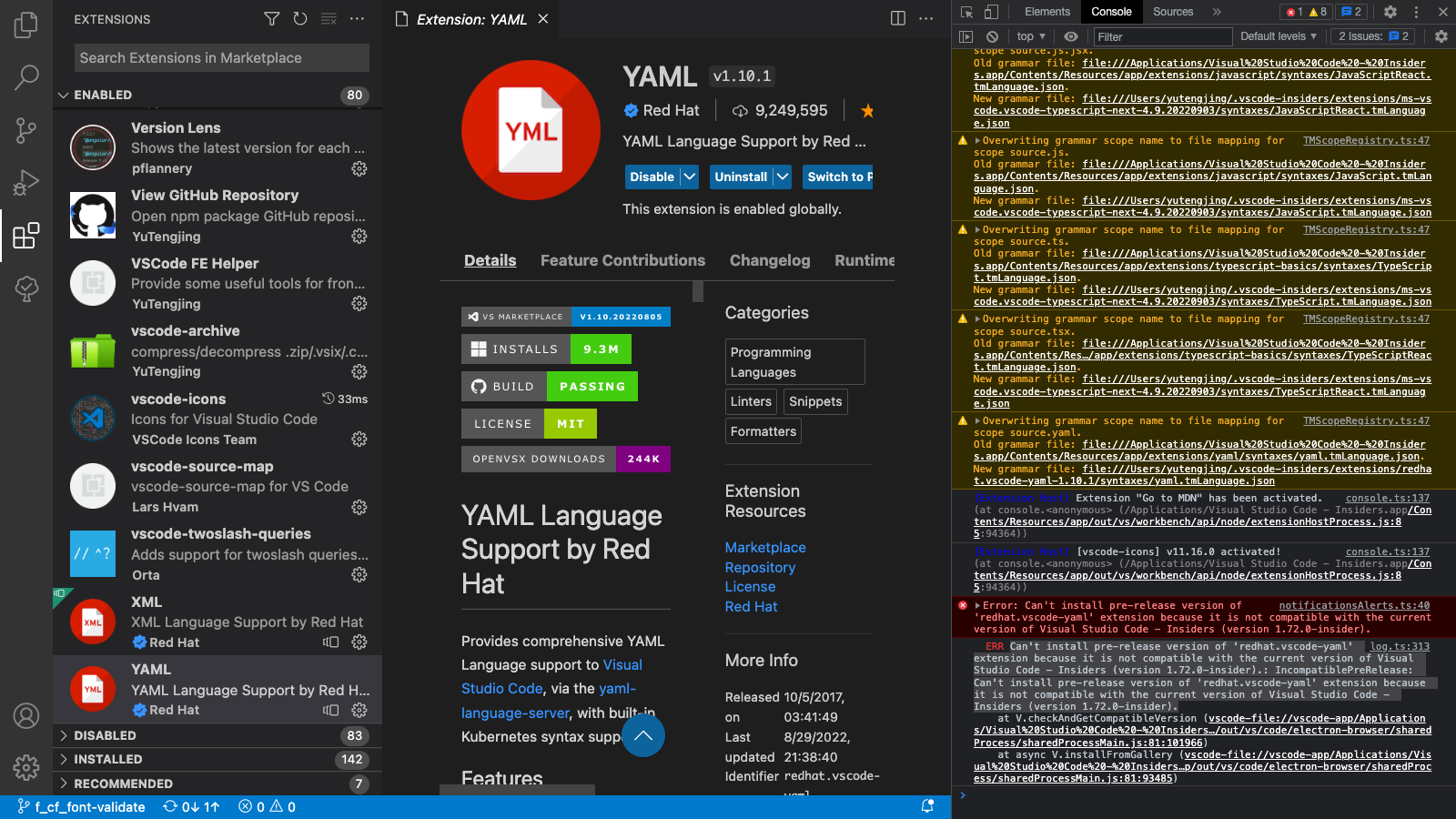1456x819 pixels.
Task: Manage View GitHub Repository extension gear
Action: (x=359, y=237)
